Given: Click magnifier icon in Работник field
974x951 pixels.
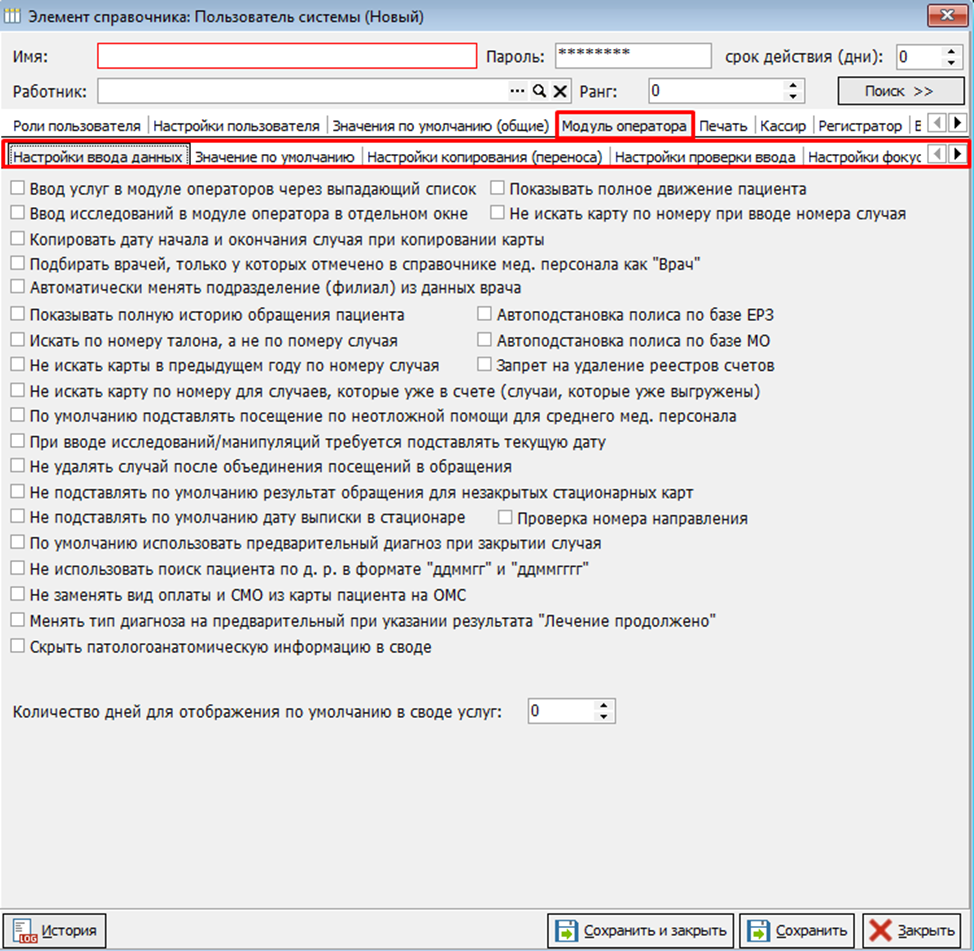Looking at the screenshot, I should point(539,92).
